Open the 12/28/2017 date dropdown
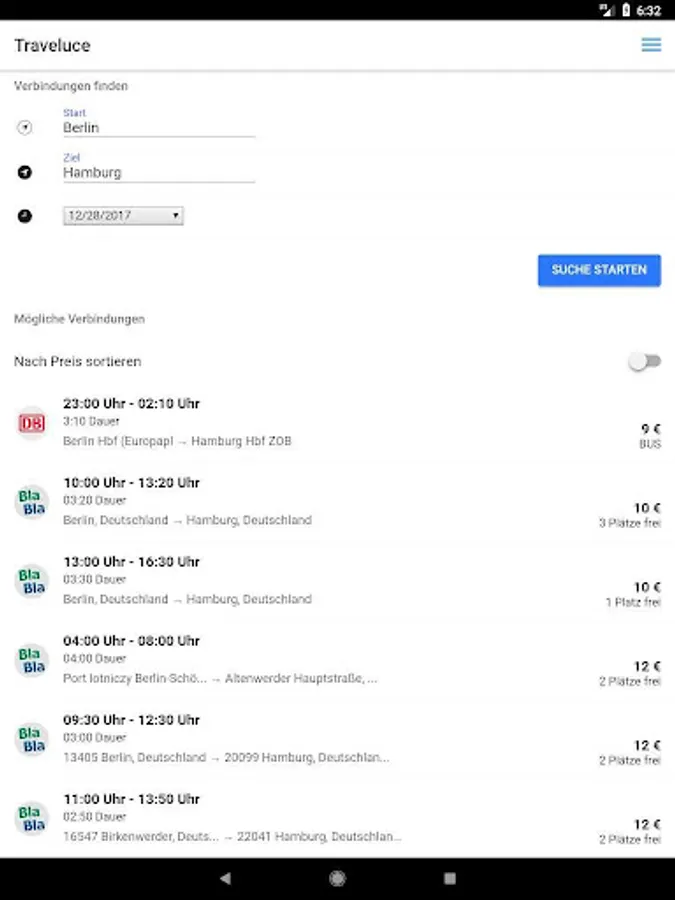 (123, 215)
